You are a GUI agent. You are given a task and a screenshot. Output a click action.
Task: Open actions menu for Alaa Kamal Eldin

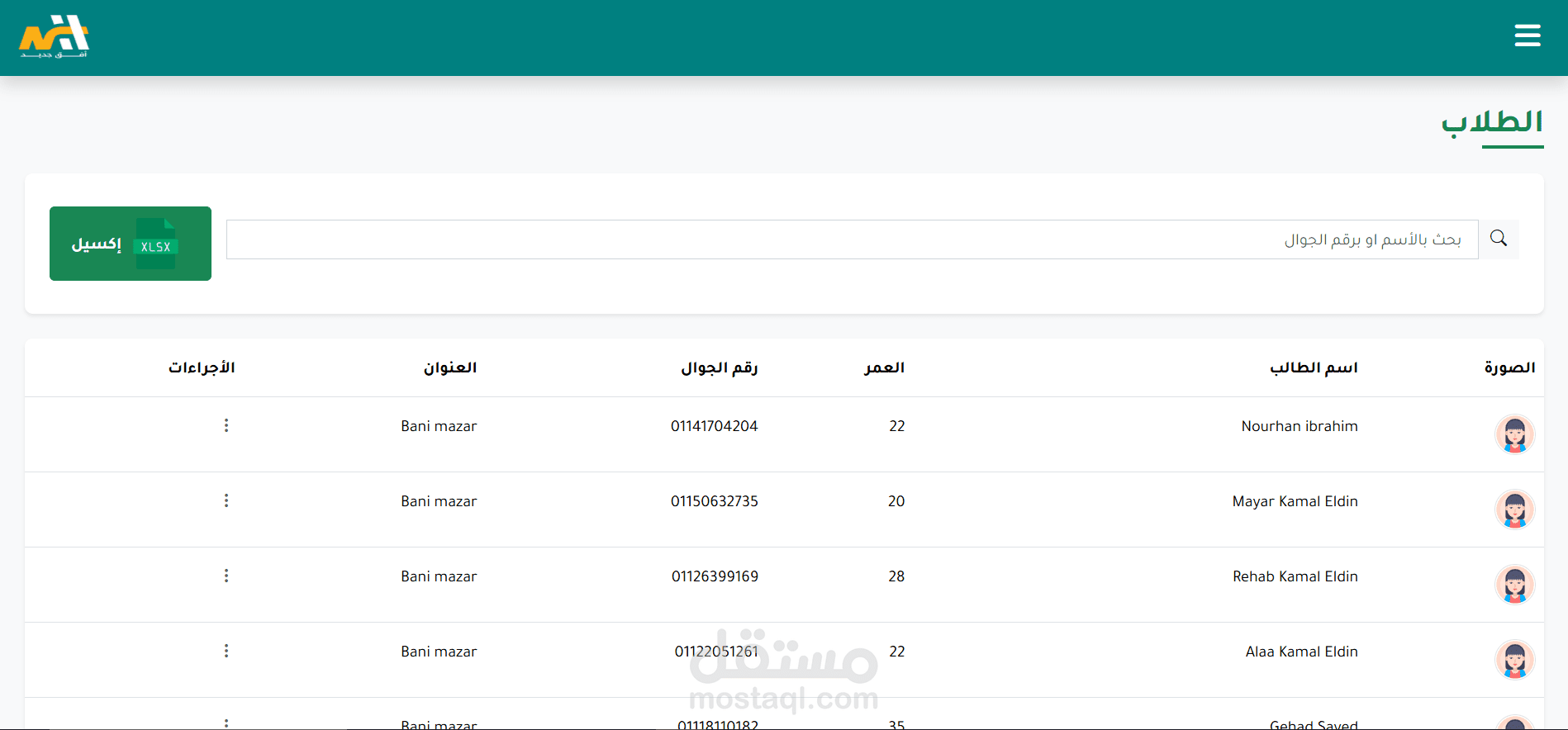[x=226, y=651]
